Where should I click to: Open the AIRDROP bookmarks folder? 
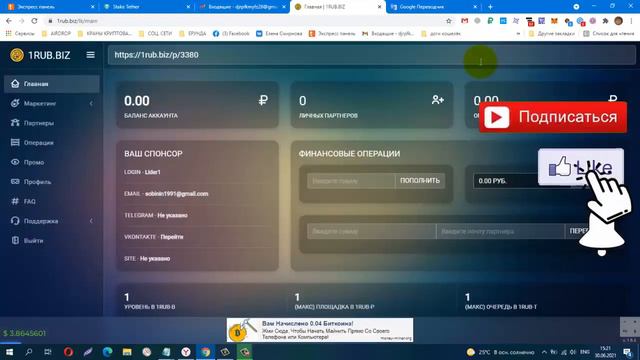click(56, 33)
